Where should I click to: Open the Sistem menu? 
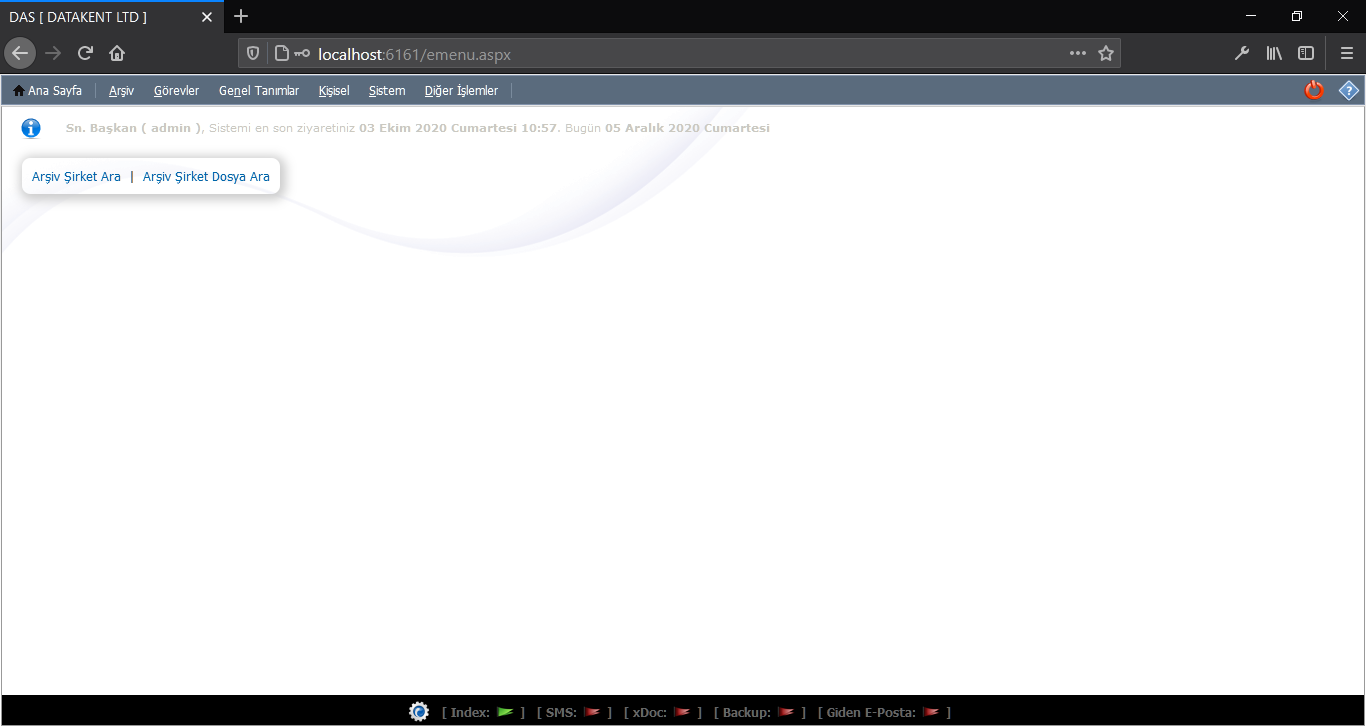pos(387,91)
